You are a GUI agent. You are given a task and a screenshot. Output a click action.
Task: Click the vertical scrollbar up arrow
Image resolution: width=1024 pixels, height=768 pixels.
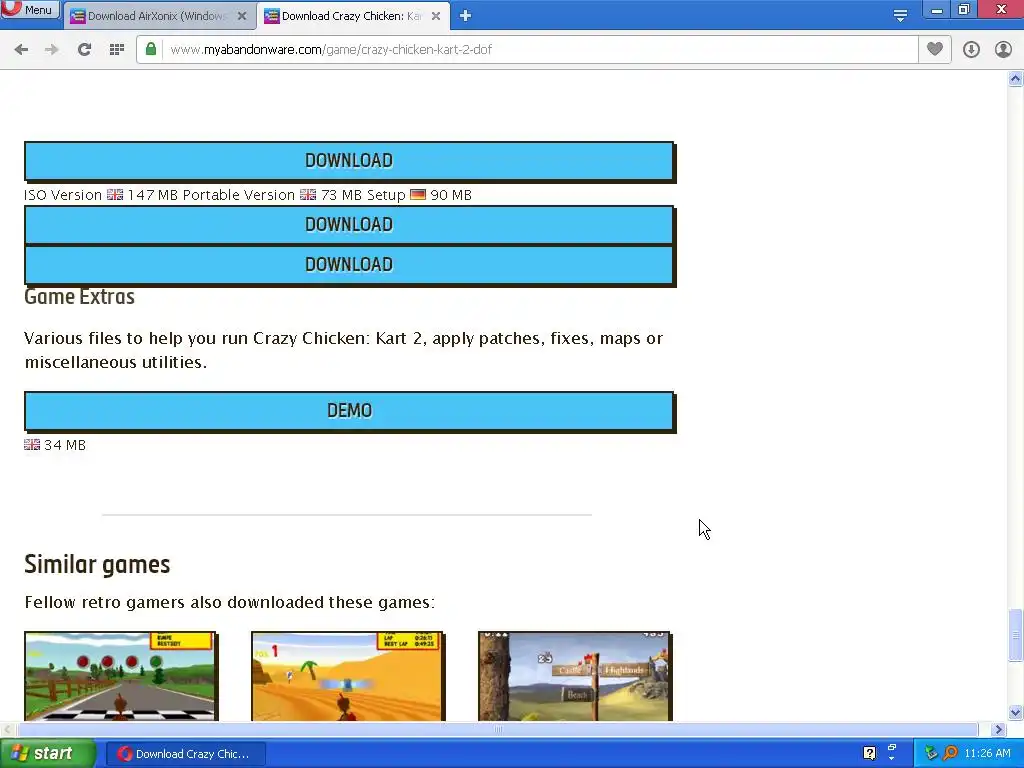[x=1015, y=79]
